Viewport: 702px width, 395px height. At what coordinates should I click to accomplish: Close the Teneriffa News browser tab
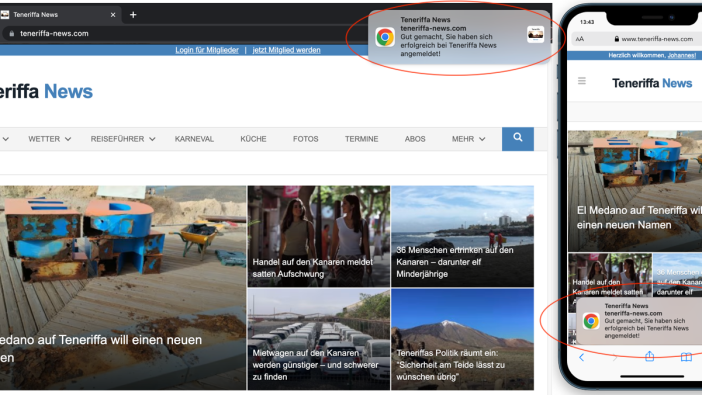pos(113,15)
